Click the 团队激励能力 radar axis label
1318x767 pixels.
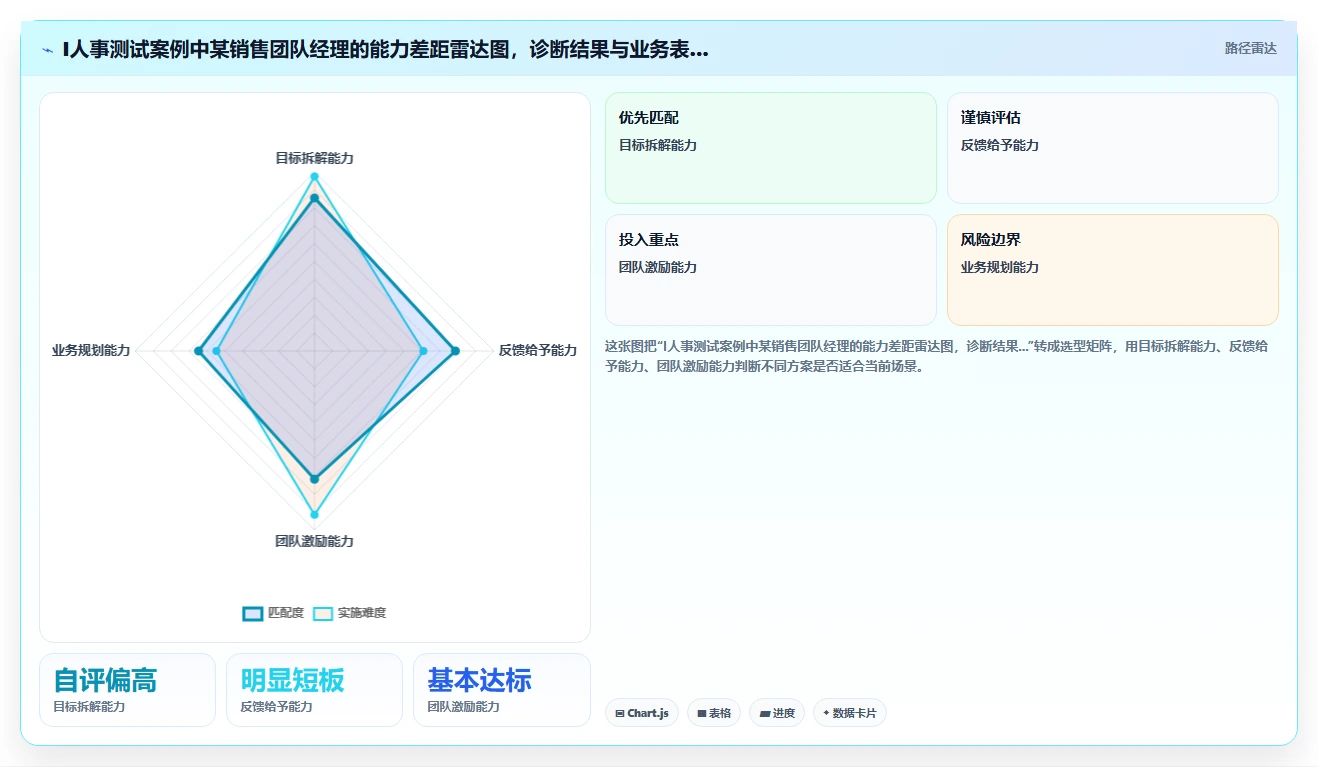coord(315,541)
